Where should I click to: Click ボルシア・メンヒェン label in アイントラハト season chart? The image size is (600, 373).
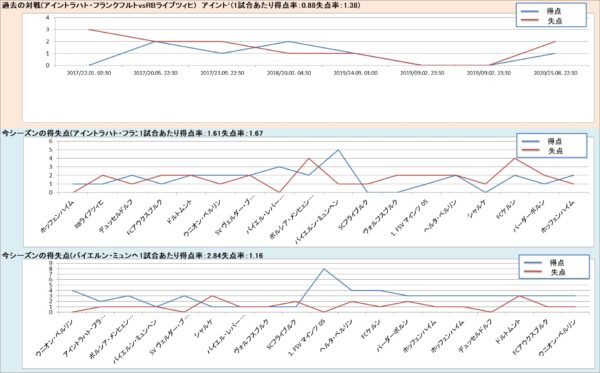292,217
